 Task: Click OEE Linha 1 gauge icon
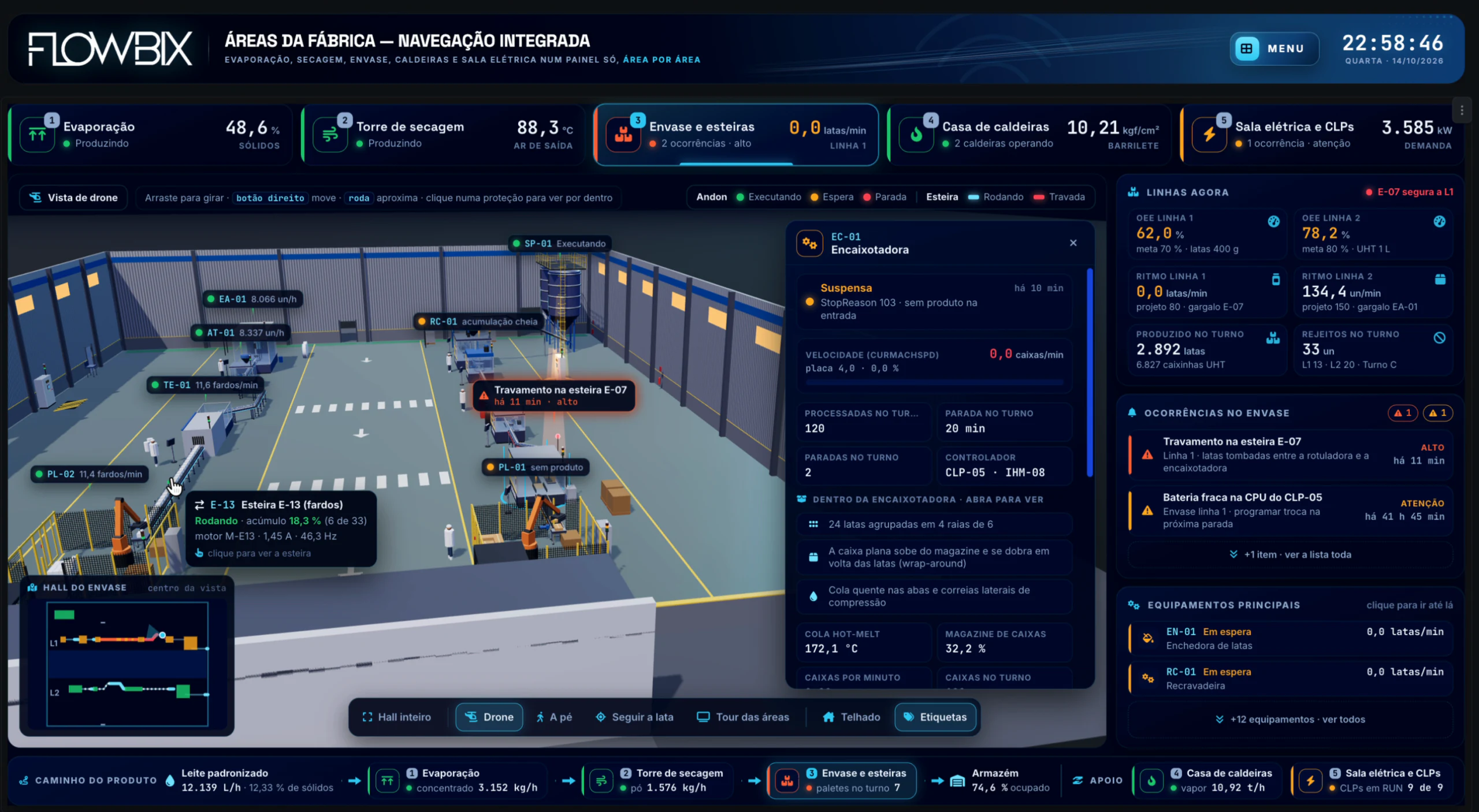click(x=1273, y=221)
